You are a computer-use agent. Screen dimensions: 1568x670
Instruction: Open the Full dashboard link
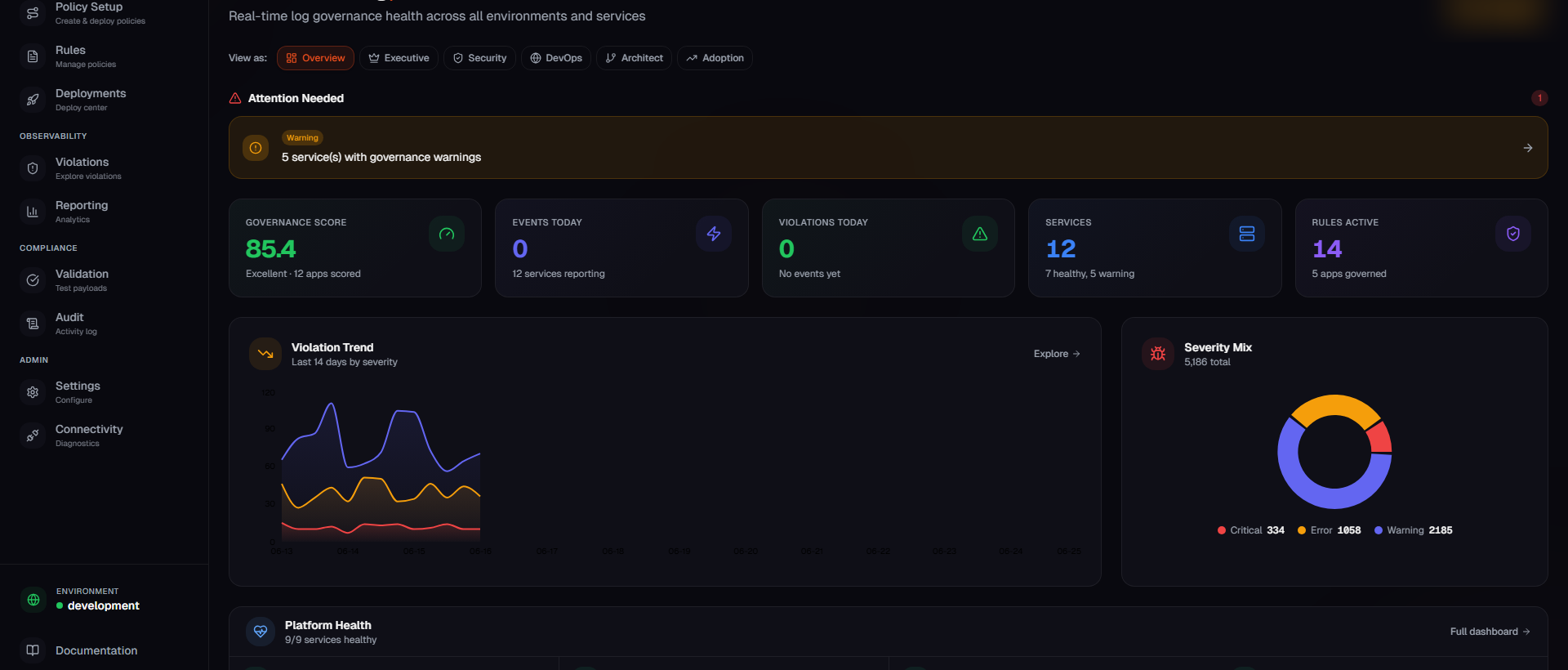[x=1490, y=632]
